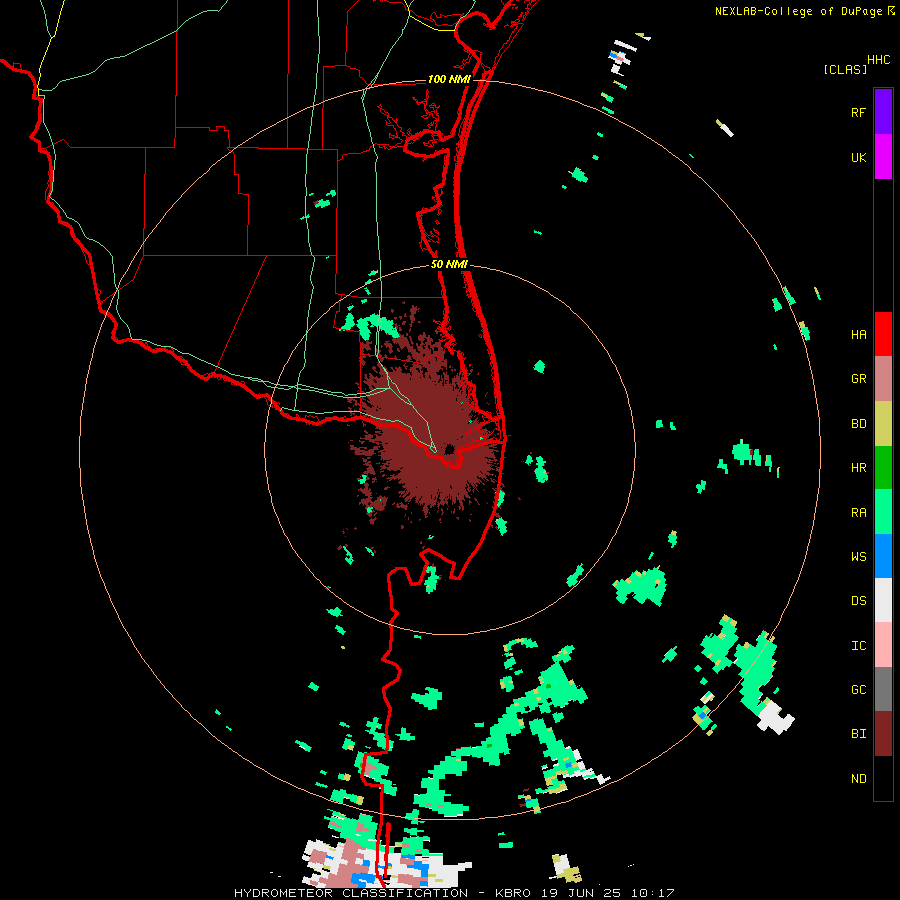Click the HA legend label
This screenshot has height=900, width=900.
click(x=858, y=335)
